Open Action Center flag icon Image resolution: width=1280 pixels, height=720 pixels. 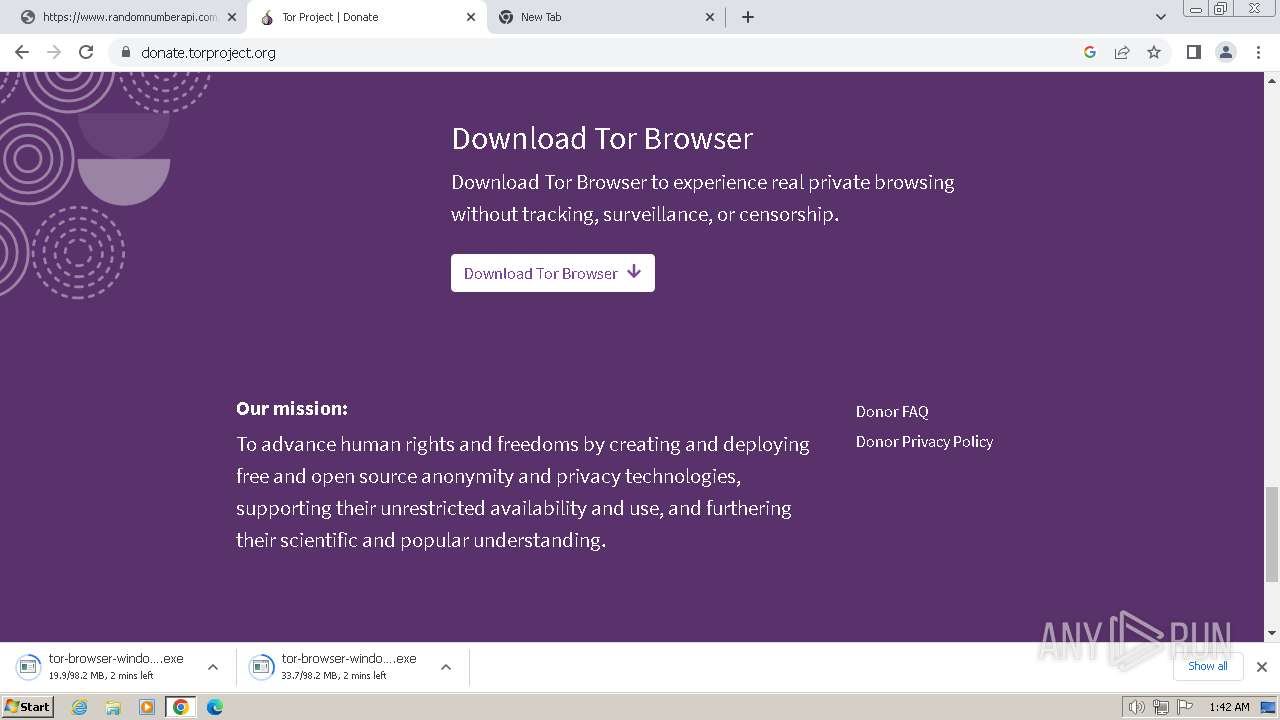tap(1185, 707)
